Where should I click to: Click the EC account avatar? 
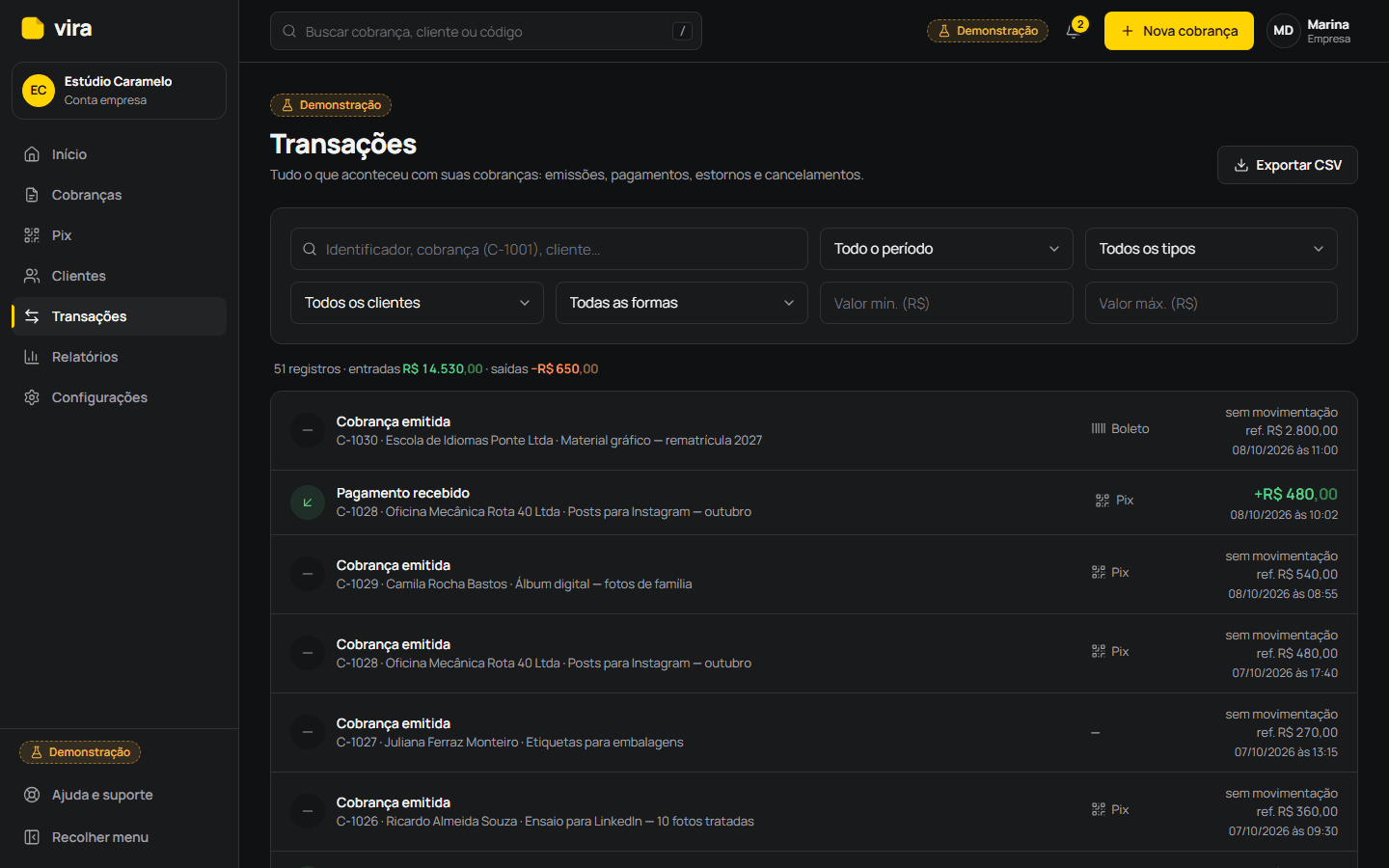pos(39,91)
